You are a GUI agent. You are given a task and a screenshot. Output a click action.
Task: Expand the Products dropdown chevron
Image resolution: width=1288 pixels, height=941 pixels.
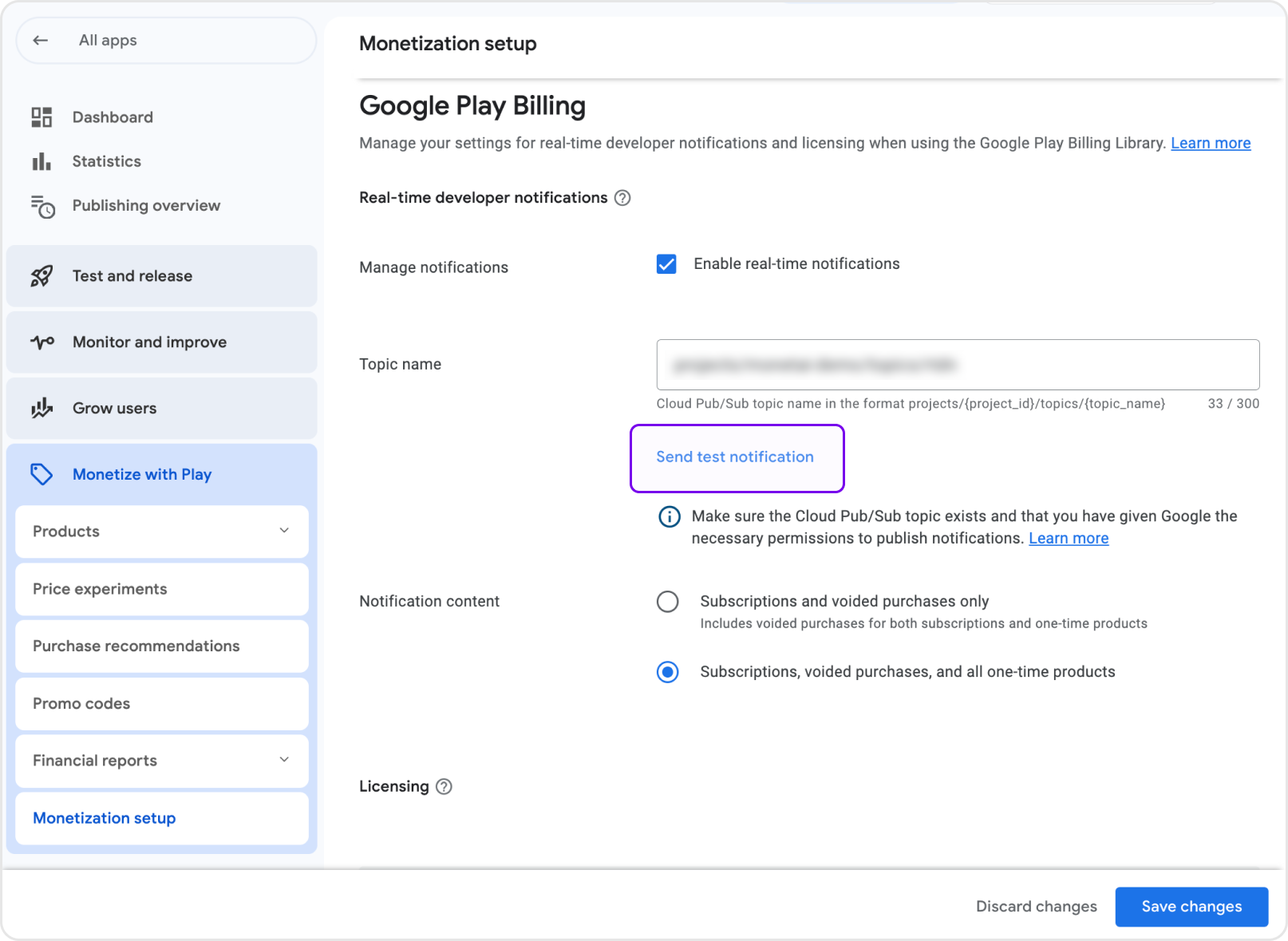[284, 531]
